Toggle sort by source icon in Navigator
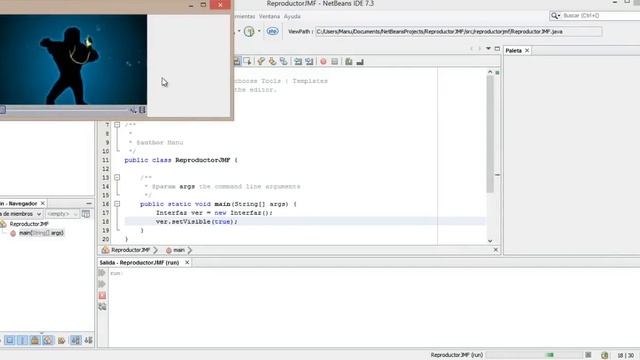 (x=89, y=340)
